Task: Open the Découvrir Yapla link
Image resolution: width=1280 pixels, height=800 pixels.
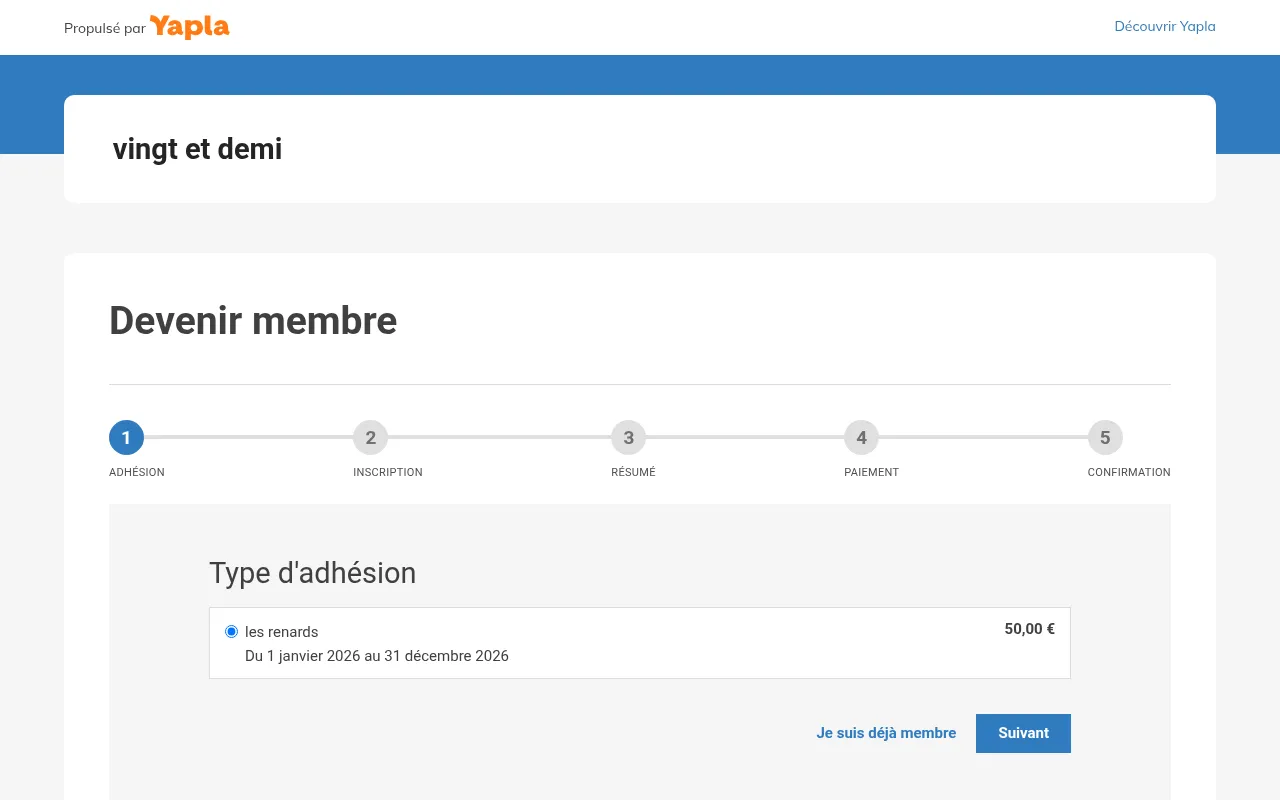Action: tap(1165, 27)
